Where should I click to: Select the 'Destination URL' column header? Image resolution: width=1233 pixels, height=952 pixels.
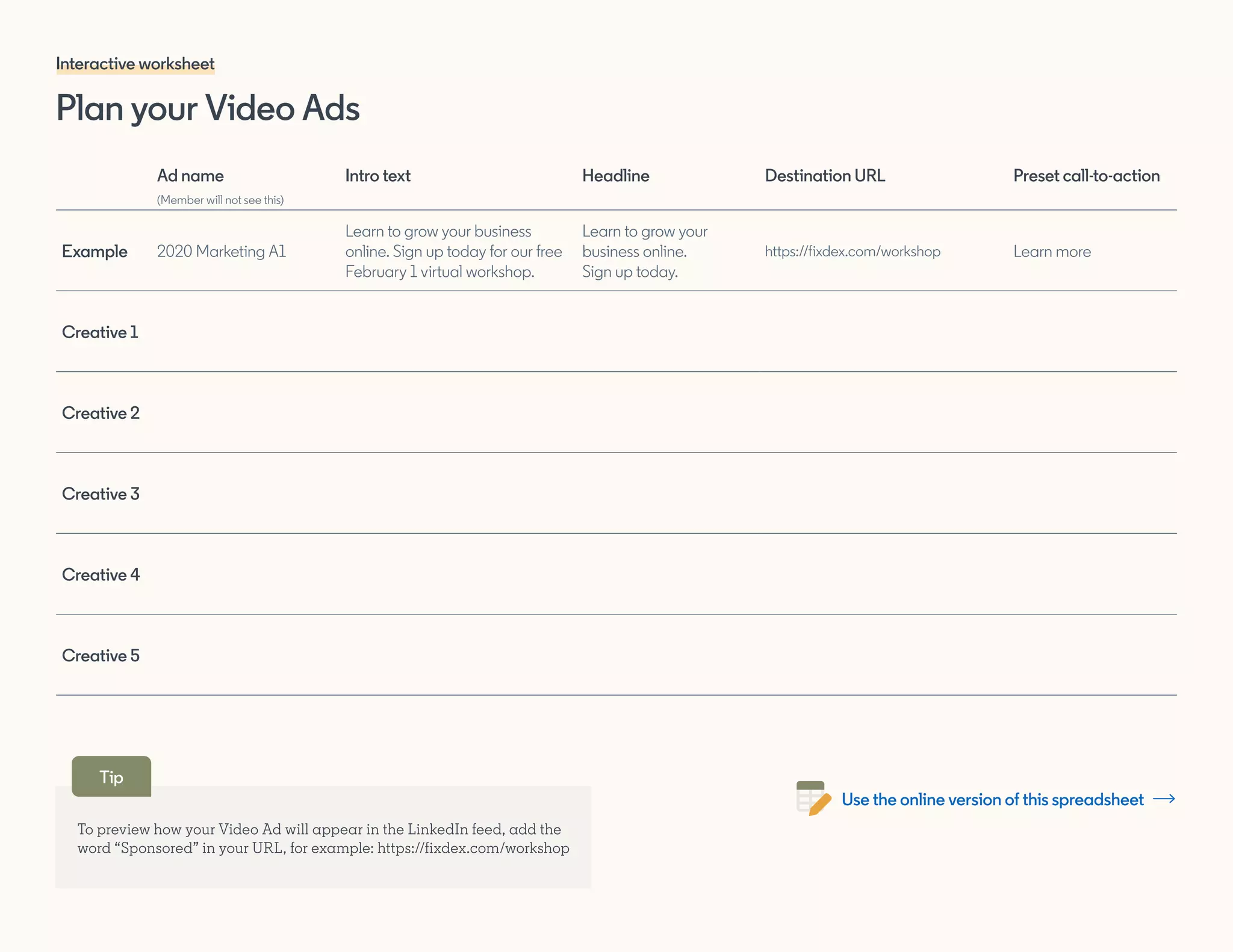(825, 176)
